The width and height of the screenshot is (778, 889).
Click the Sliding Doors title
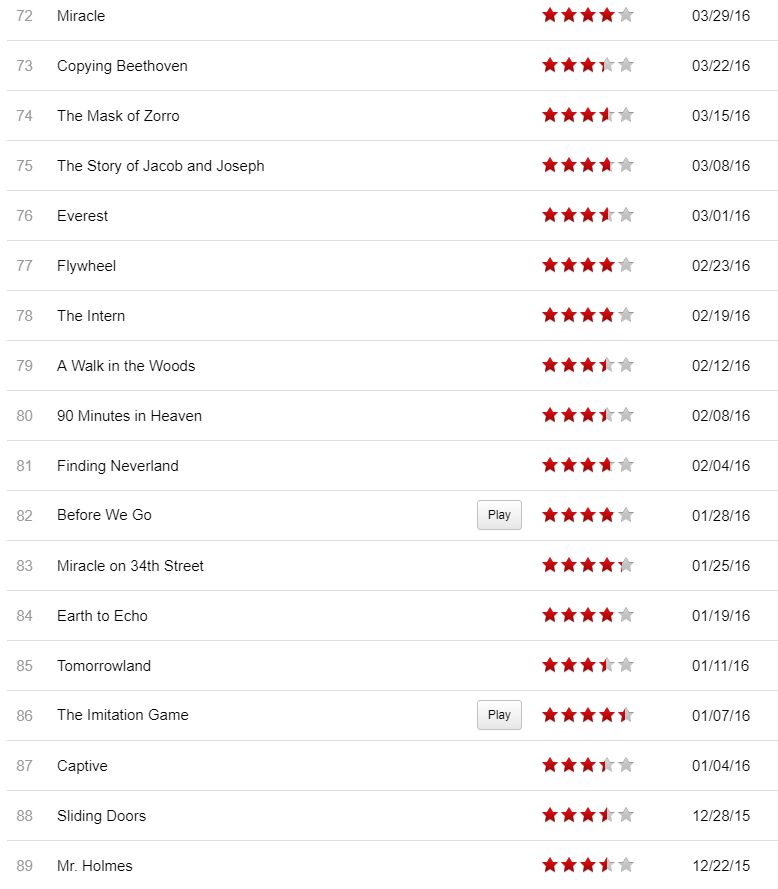101,816
